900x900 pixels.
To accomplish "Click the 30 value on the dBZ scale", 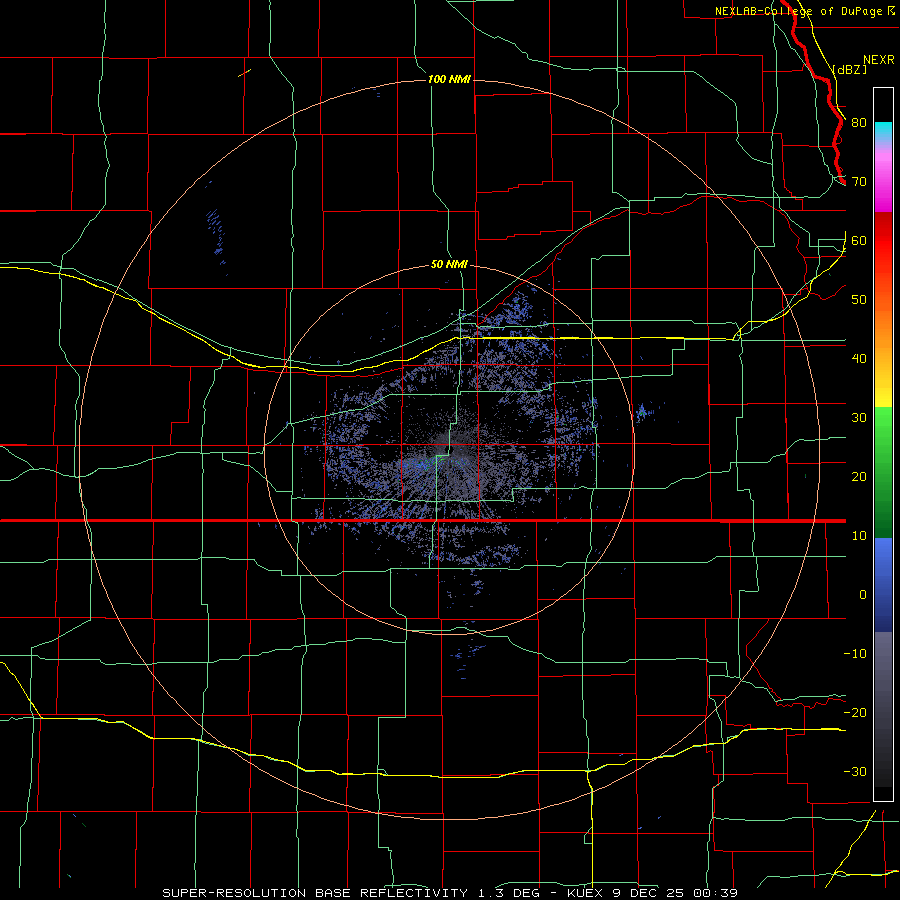I will (859, 418).
